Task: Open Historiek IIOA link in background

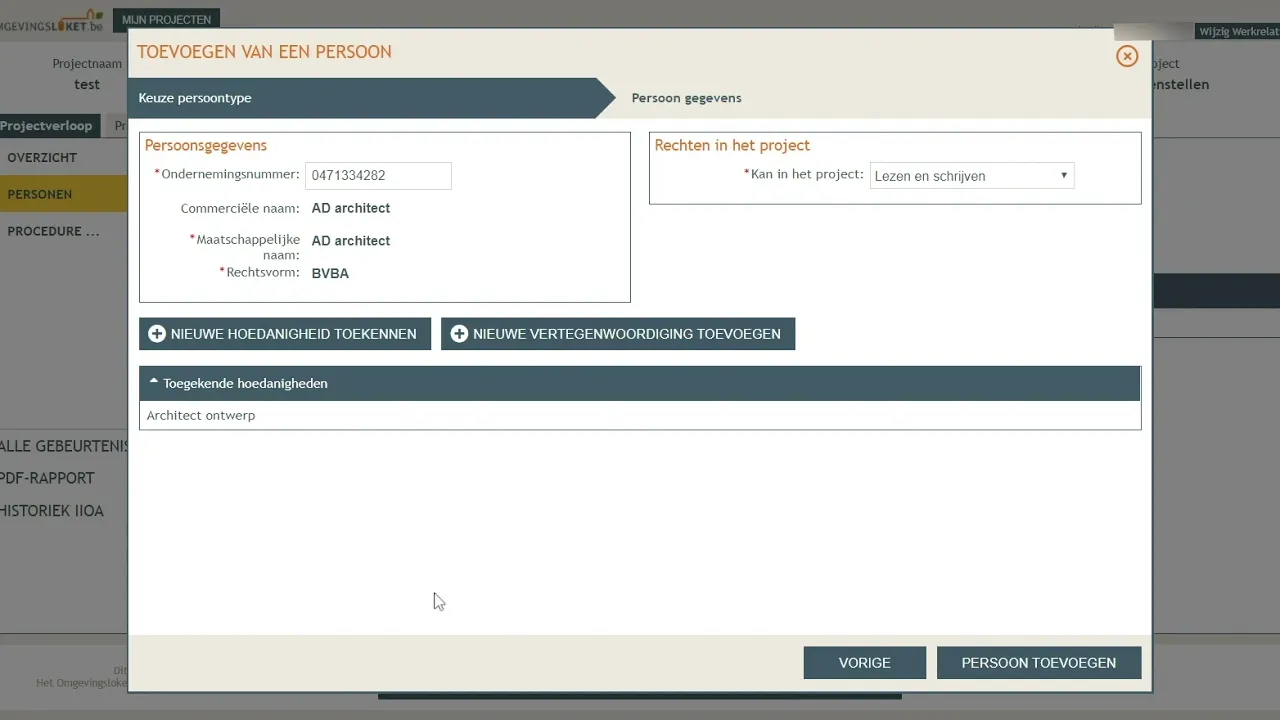Action: (x=52, y=511)
